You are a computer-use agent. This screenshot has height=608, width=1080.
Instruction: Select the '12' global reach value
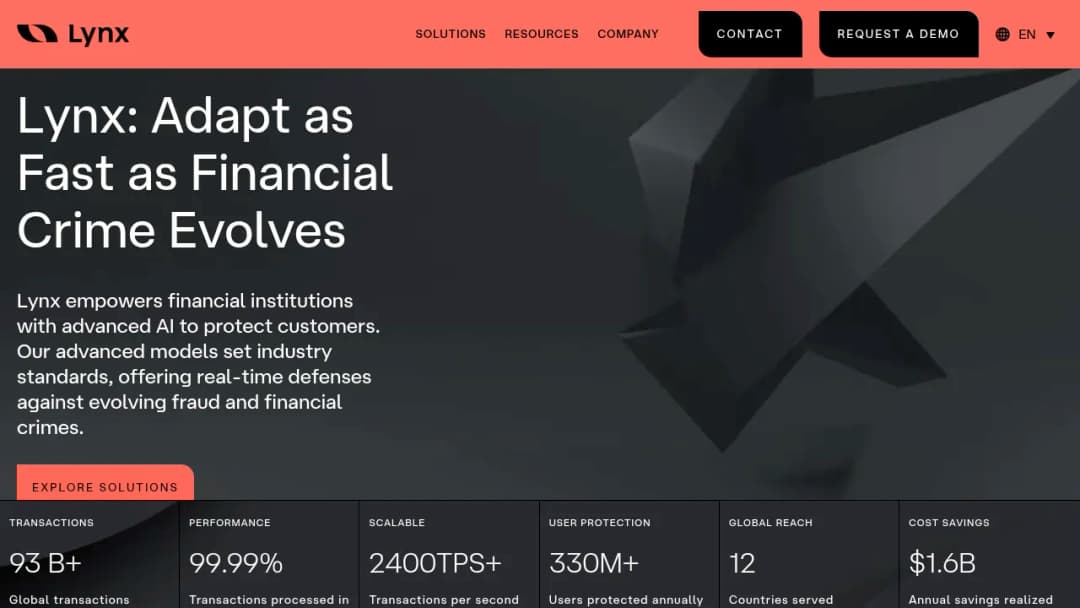coord(742,563)
